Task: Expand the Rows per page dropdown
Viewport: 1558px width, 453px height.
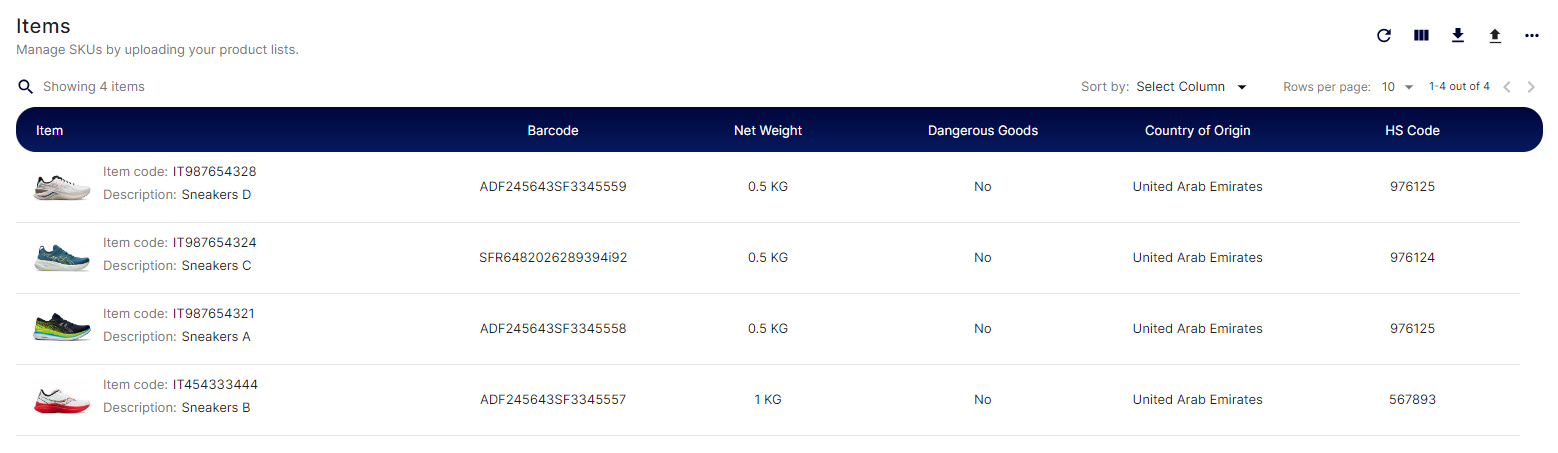Action: 1398,87
